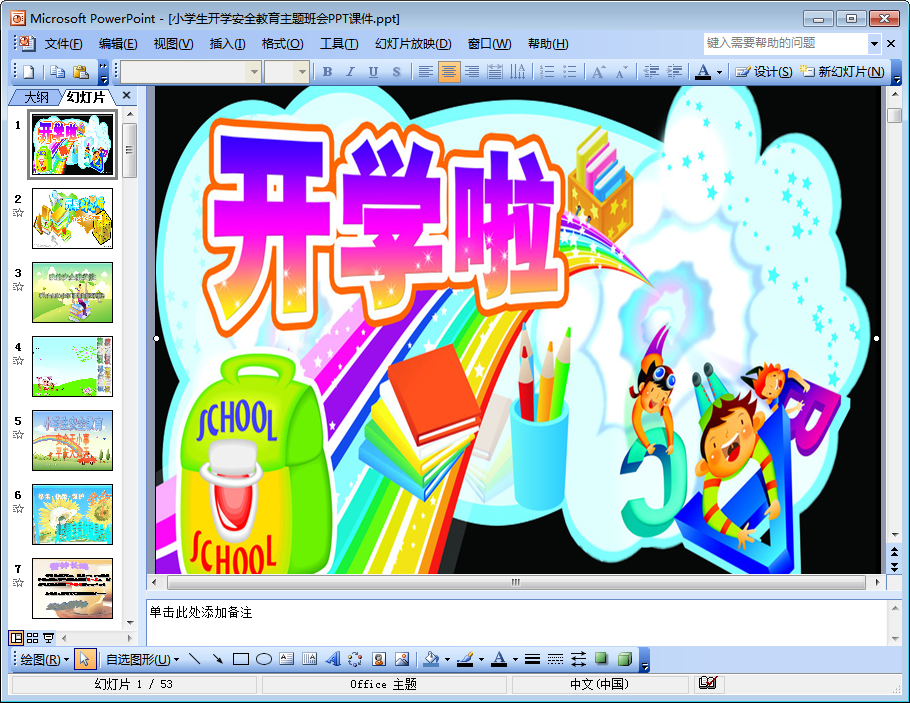Switch to normal view icon
The image size is (910, 703).
tap(16, 639)
